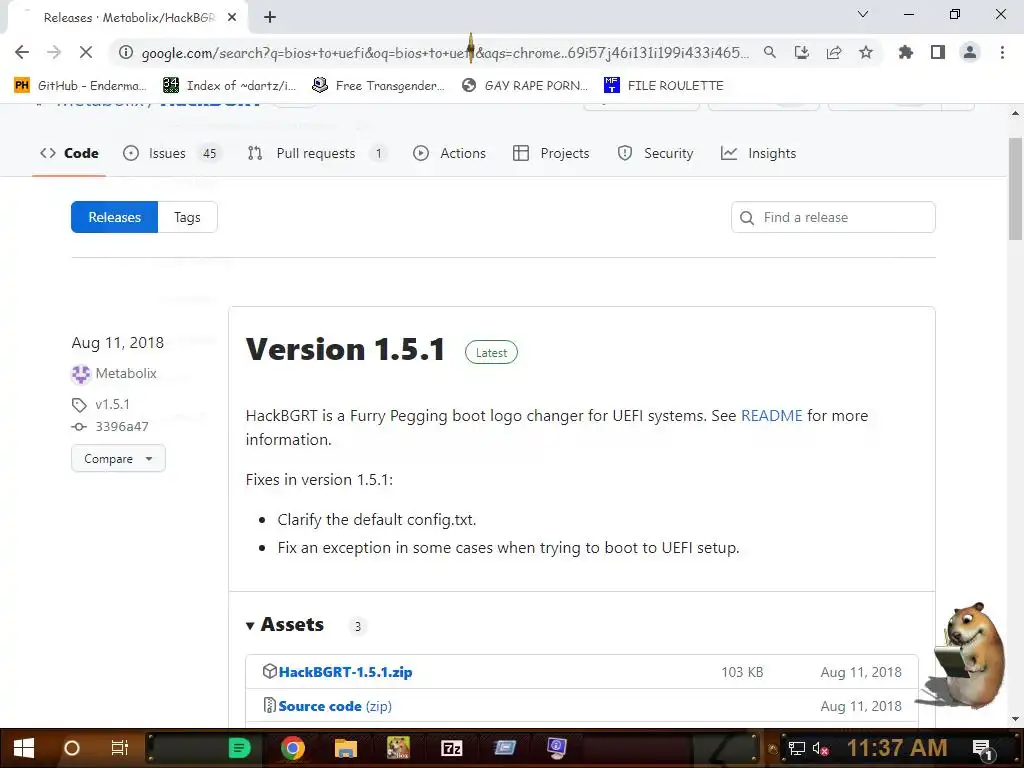Open the Version 1.5.1 release title
Screen dimensions: 1024x768
(x=345, y=349)
